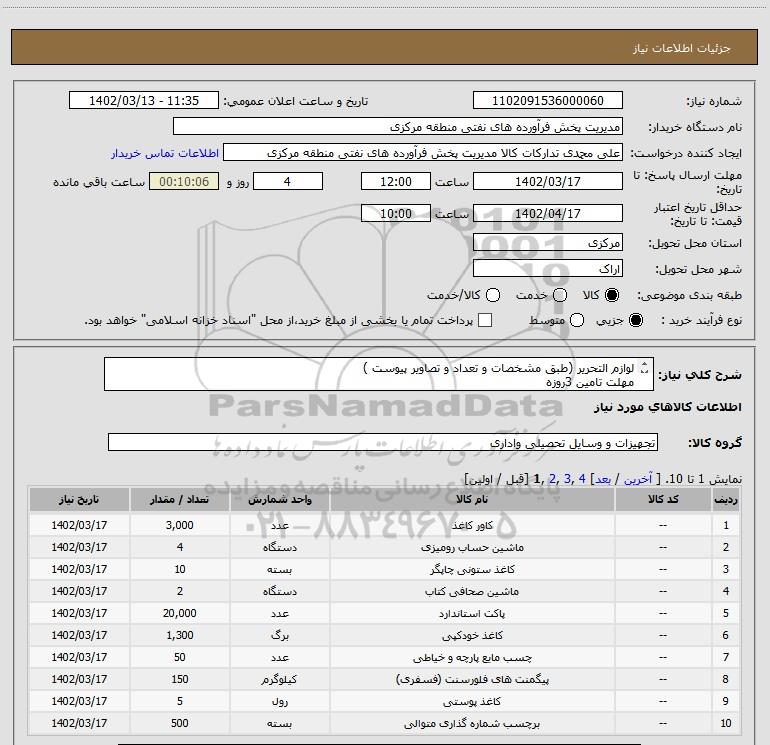Viewport: 770px width, 745px height.
Task: Click the 20,000 quantity cell
Action: pos(180,613)
